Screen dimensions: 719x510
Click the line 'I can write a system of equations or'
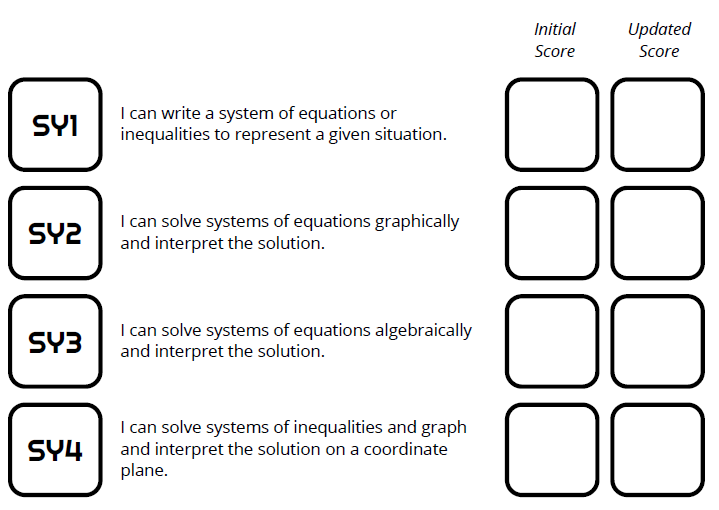(x=258, y=114)
